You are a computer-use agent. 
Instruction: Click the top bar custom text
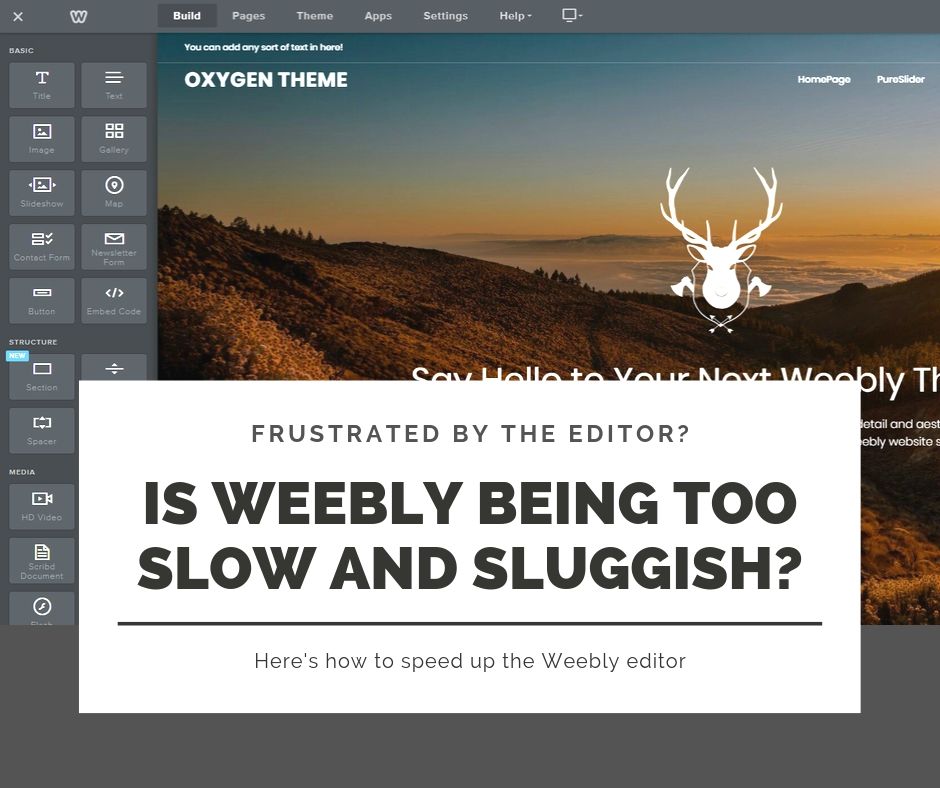pos(263,47)
